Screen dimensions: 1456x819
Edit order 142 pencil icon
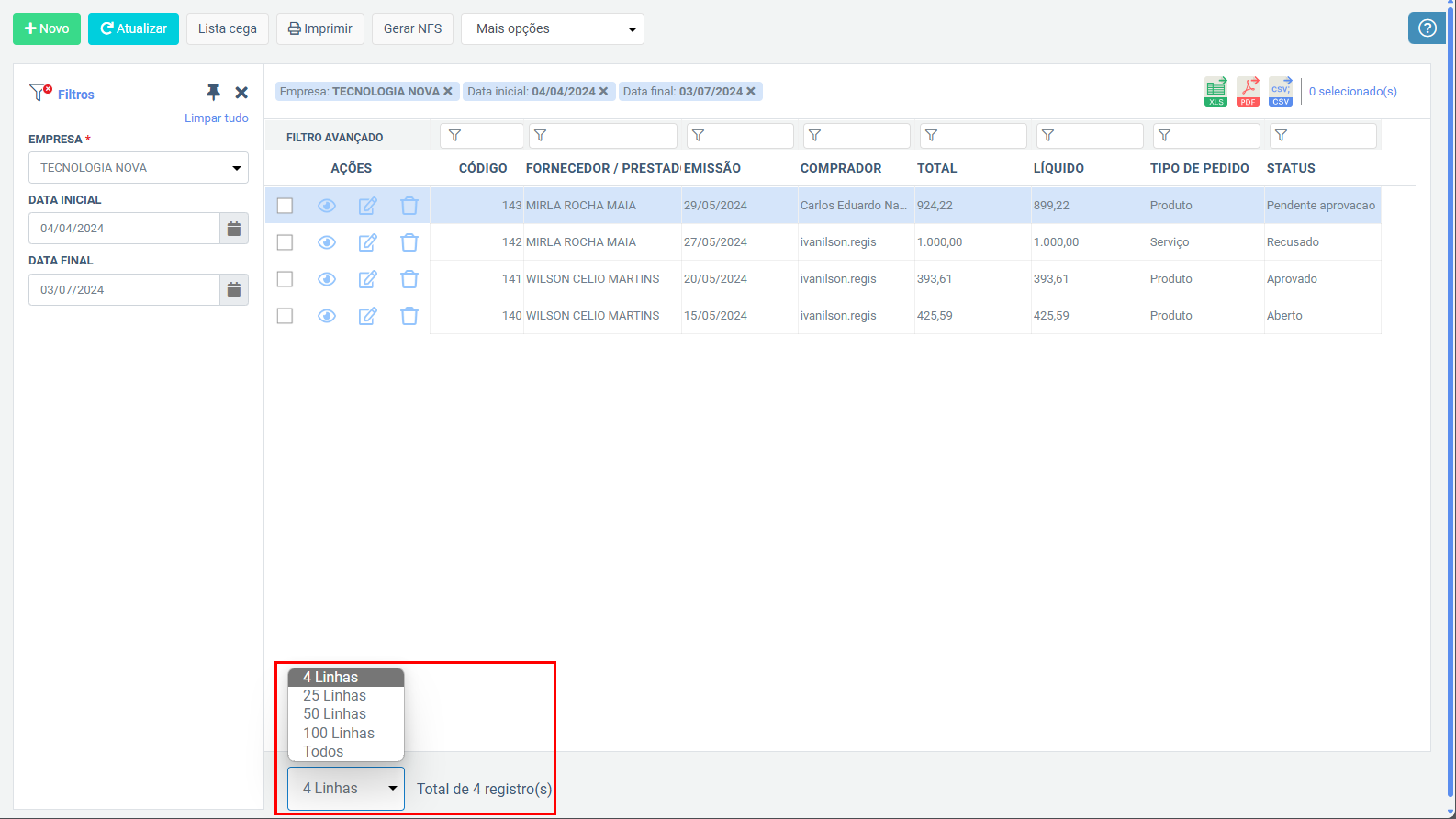(x=368, y=242)
